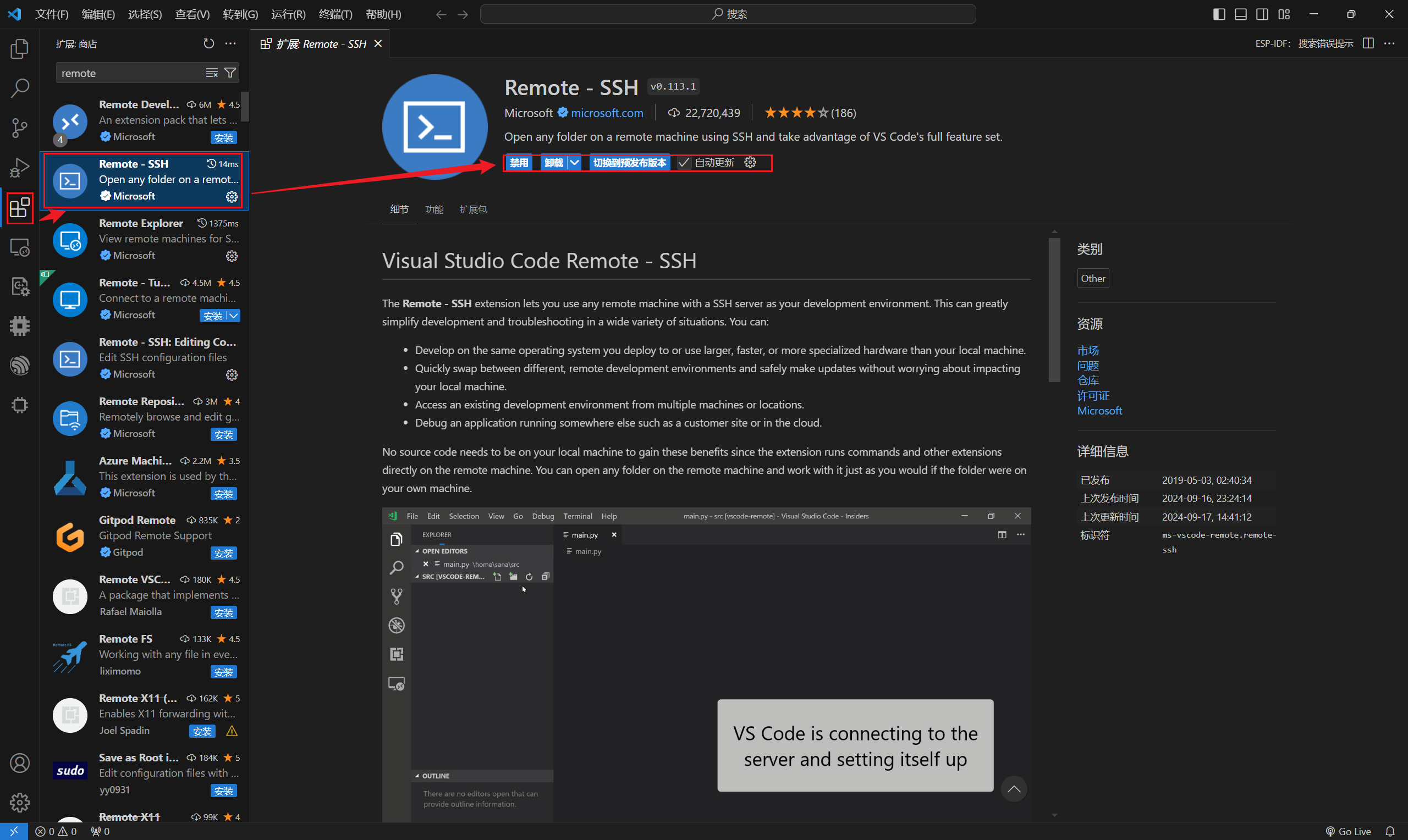Screen dimensions: 1408x840
Task: Go back in navigation history
Action: (441, 14)
